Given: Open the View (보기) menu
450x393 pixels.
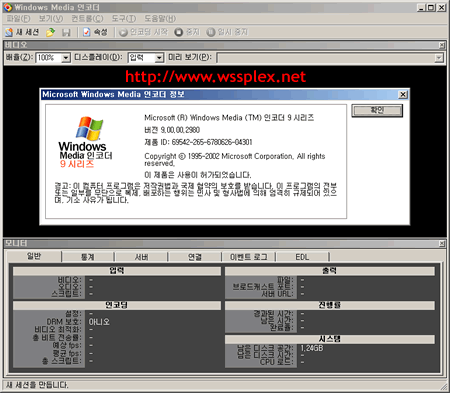Looking at the screenshot, I should [x=51, y=19].
